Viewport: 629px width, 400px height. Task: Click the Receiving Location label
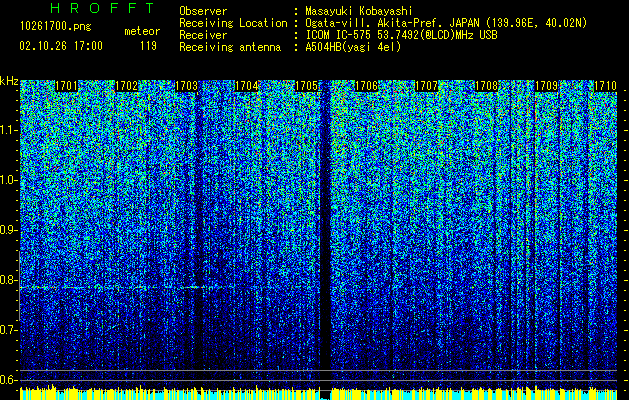[x=233, y=23]
